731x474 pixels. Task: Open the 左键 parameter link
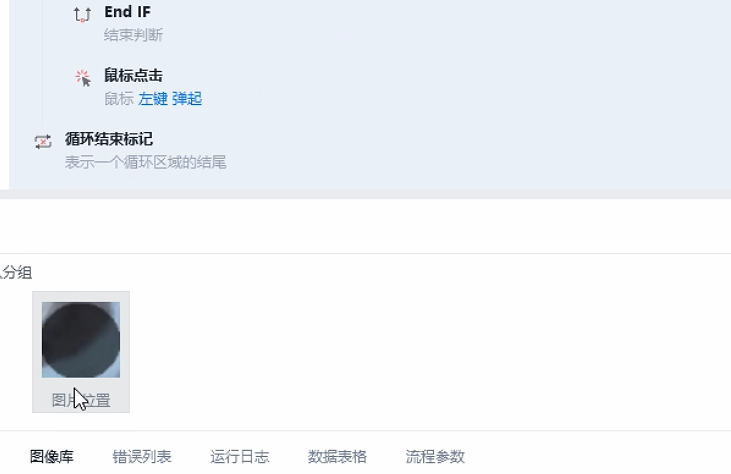[x=153, y=99]
